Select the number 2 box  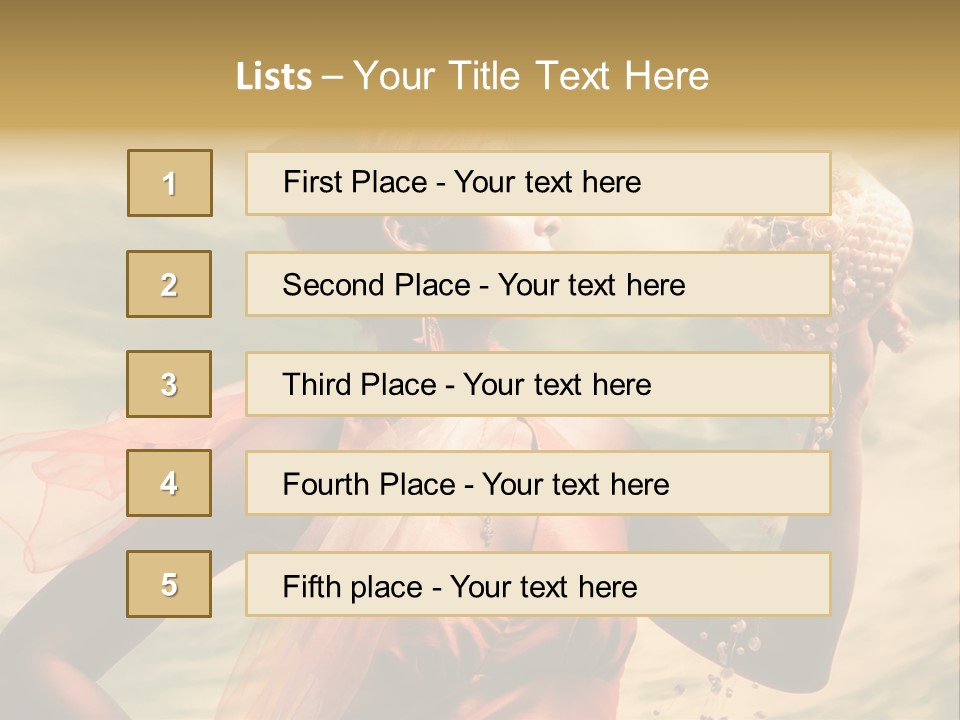[169, 284]
